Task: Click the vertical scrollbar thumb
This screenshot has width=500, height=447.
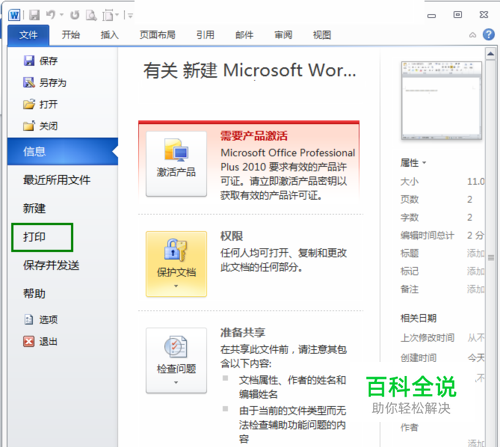Action: tap(491, 257)
